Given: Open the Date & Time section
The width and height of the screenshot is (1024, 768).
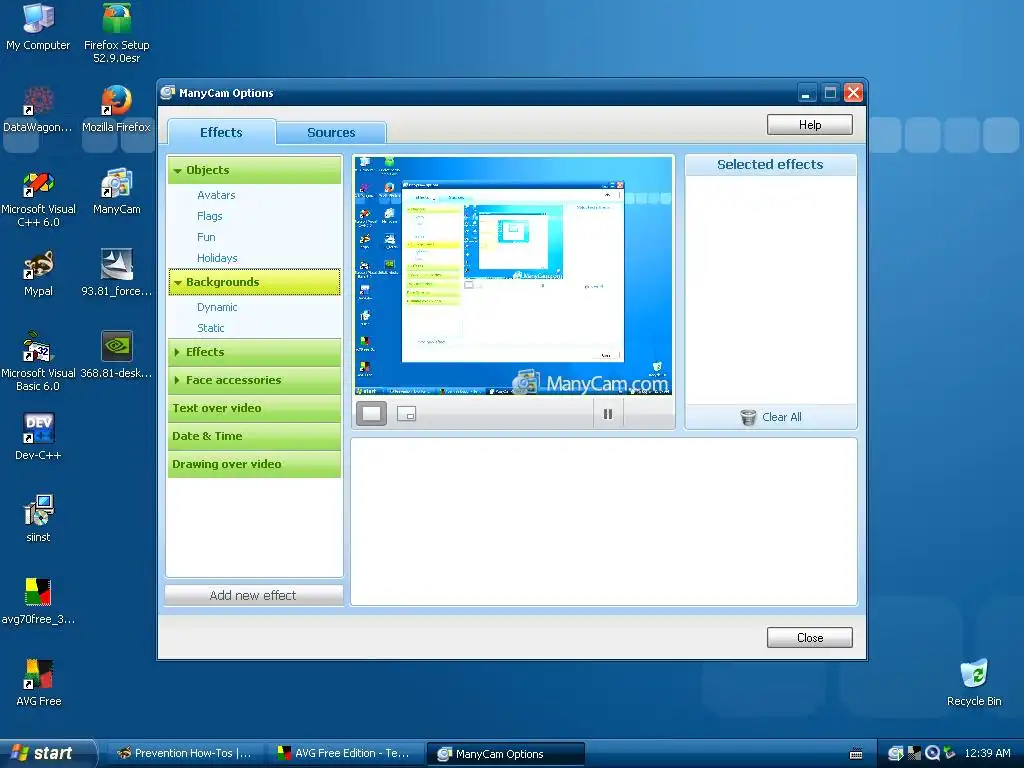Looking at the screenshot, I should (x=254, y=436).
